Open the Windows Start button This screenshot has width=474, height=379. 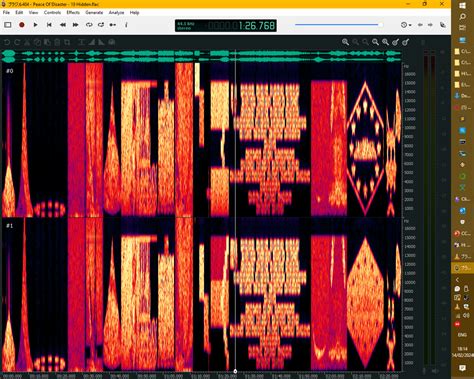(x=462, y=6)
